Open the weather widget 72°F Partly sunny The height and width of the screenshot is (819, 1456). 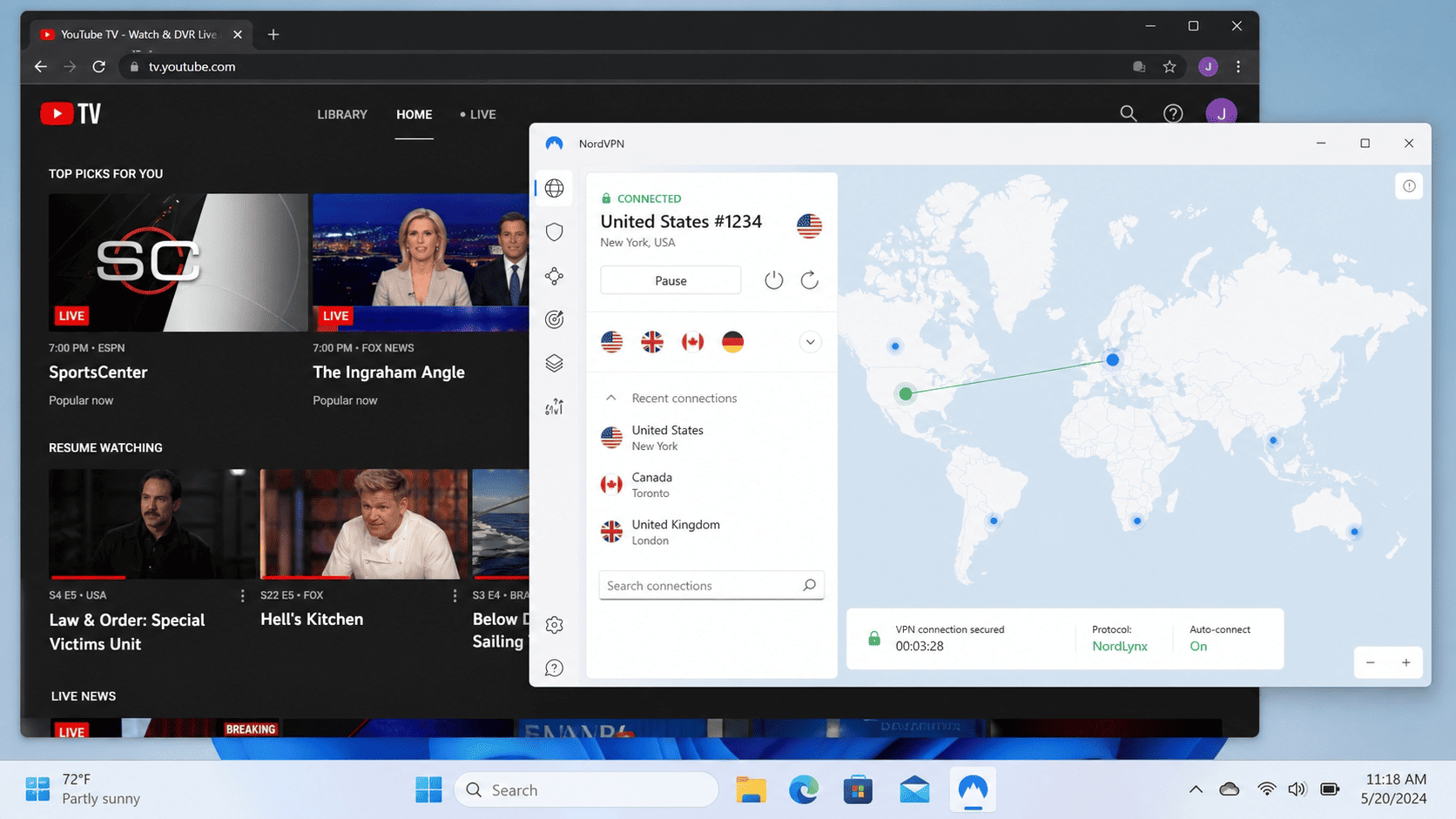coord(84,789)
